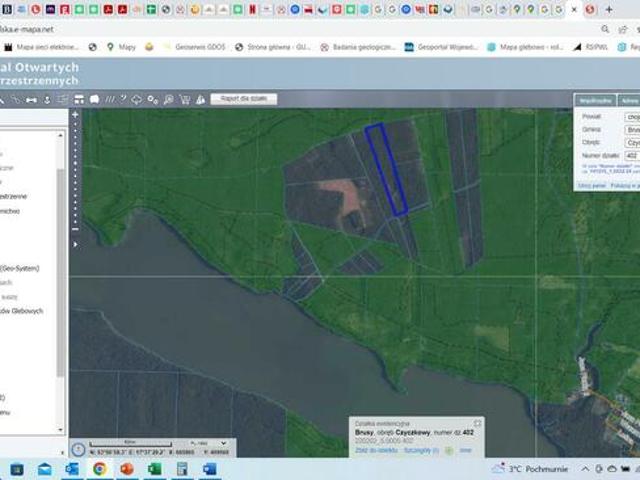Switch to the Współrzędne tab

595,100
